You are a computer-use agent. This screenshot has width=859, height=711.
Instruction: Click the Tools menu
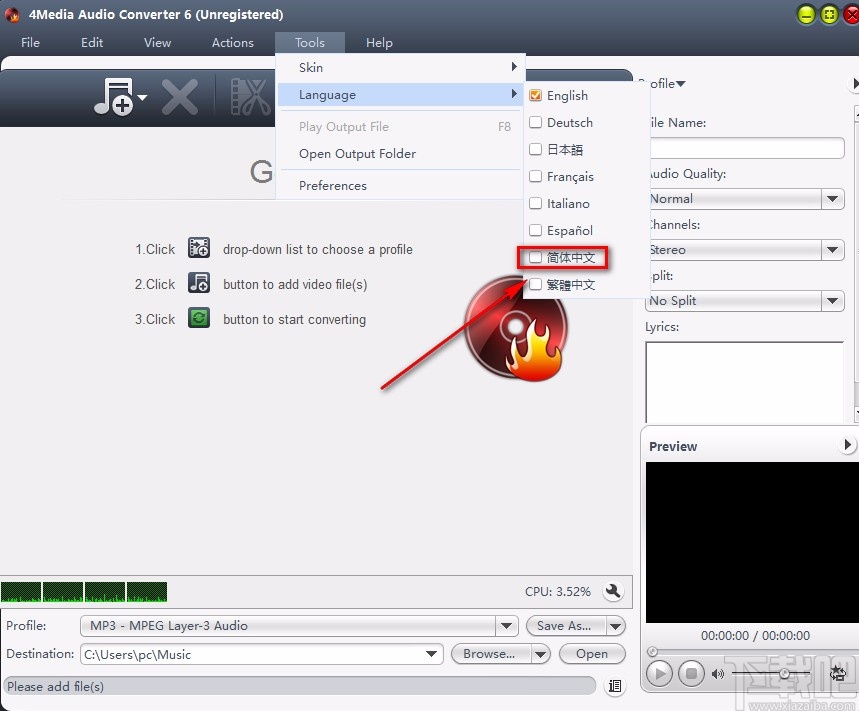[310, 42]
